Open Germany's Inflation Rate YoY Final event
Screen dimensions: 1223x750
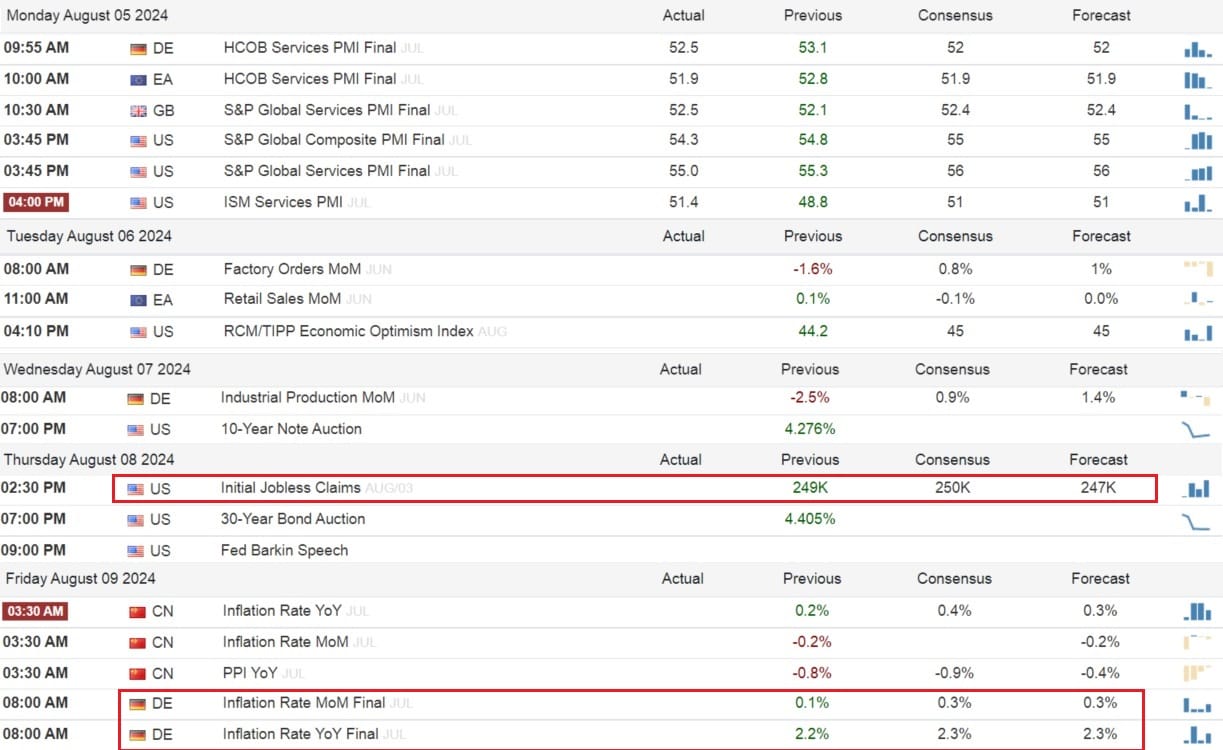tap(300, 734)
